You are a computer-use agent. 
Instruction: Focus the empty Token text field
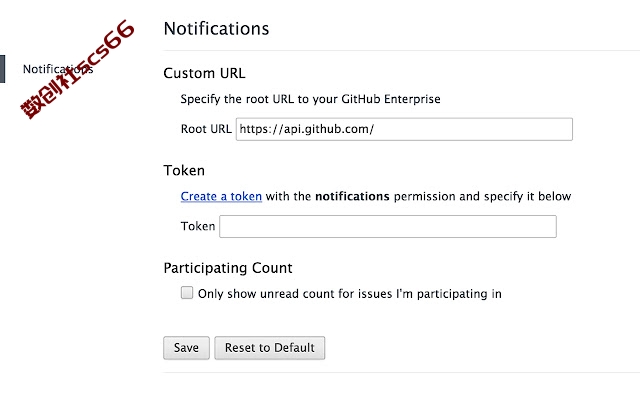pos(388,227)
